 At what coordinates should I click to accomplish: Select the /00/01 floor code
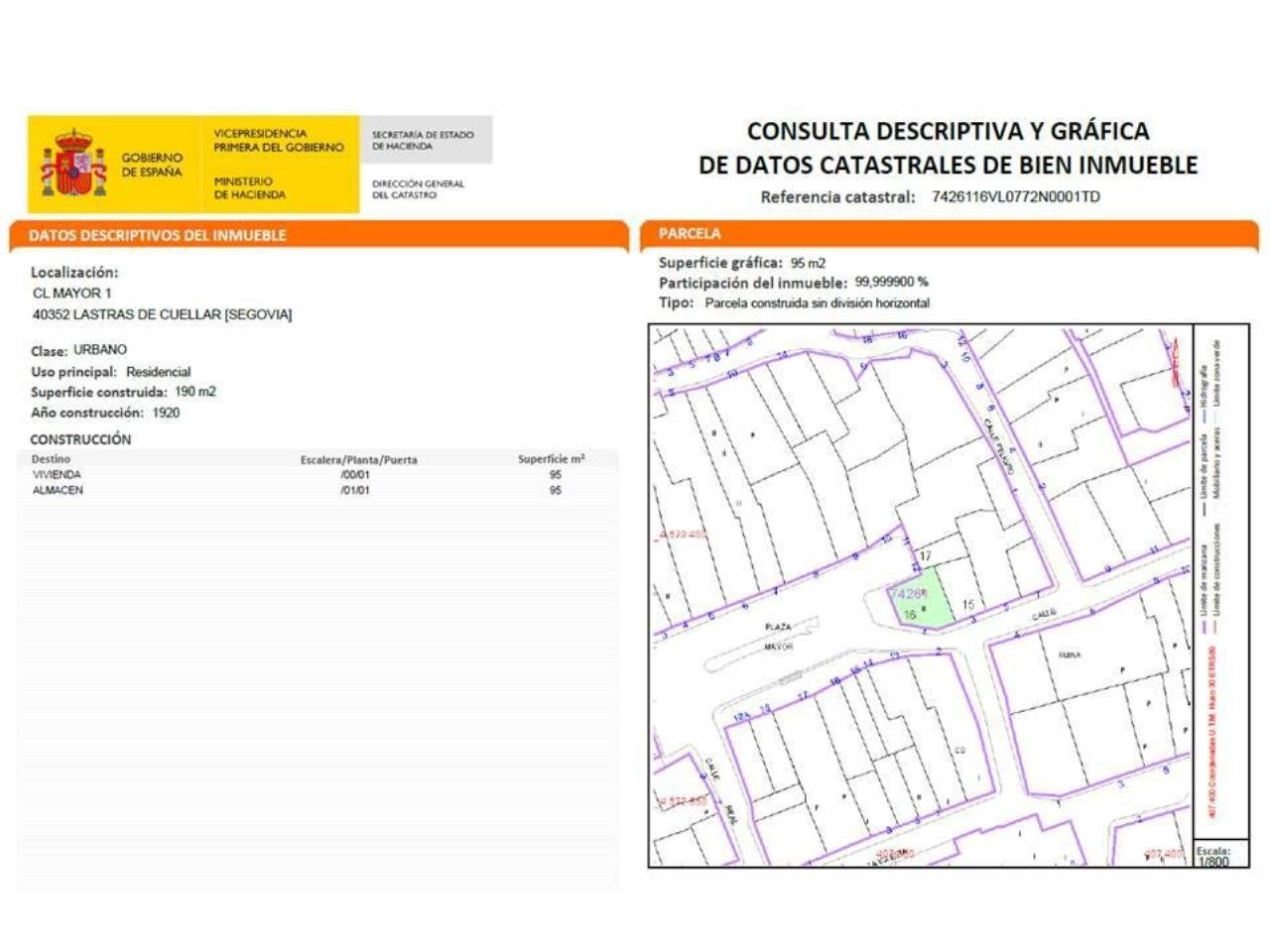(x=355, y=475)
